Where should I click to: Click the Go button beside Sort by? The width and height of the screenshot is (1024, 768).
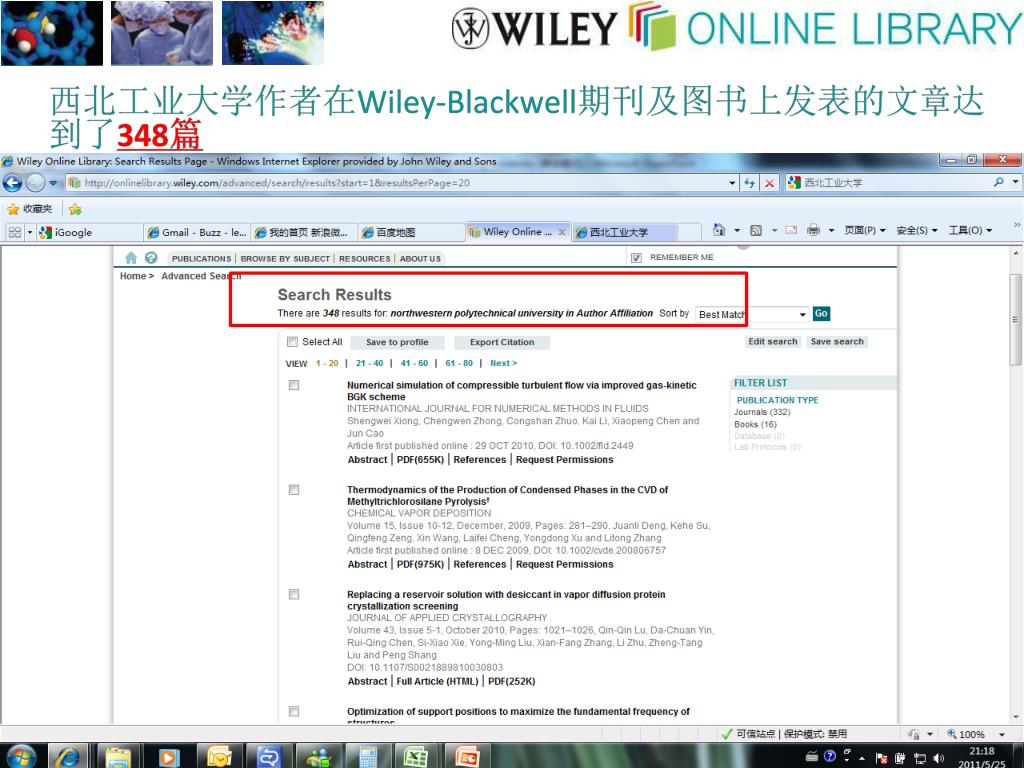(x=821, y=313)
